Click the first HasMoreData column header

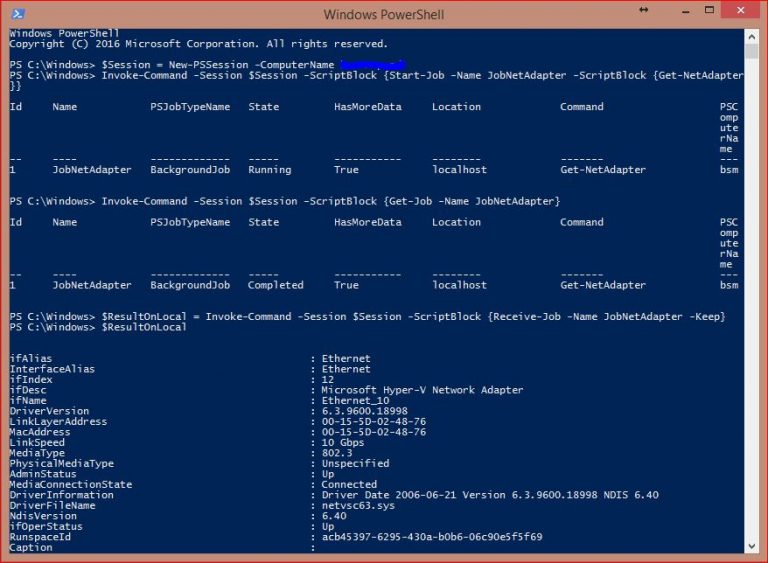368,107
